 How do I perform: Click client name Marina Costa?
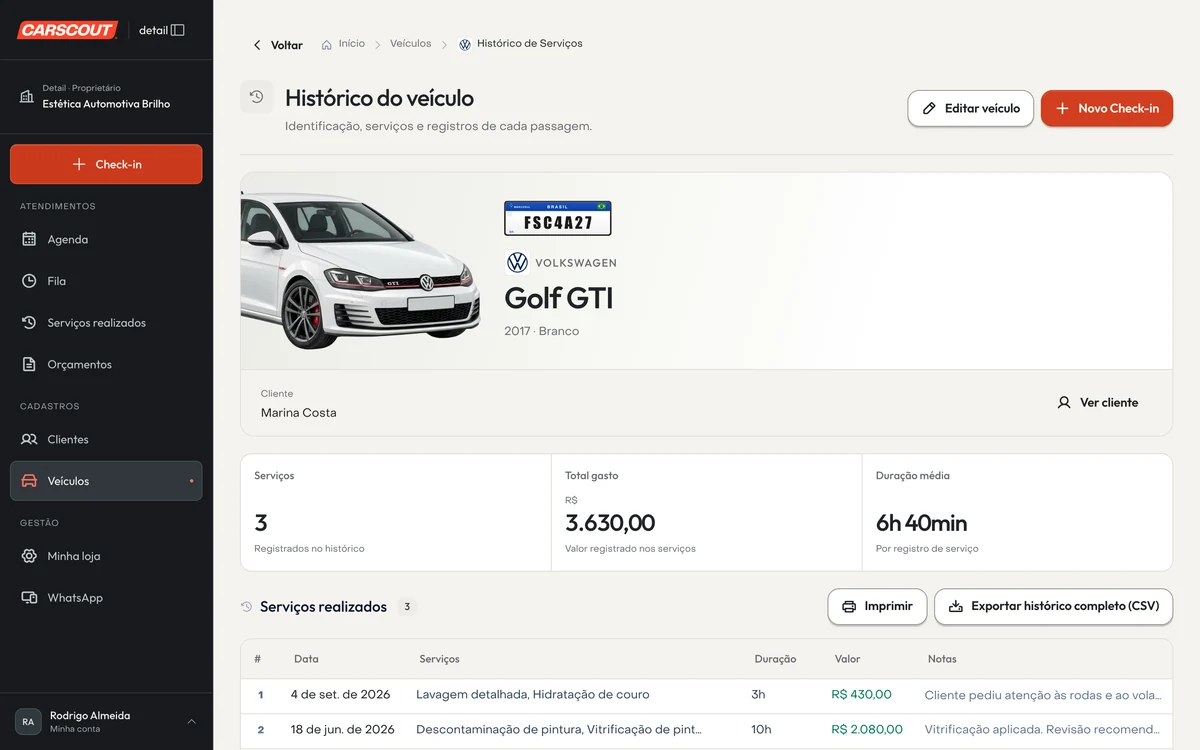[x=298, y=413]
